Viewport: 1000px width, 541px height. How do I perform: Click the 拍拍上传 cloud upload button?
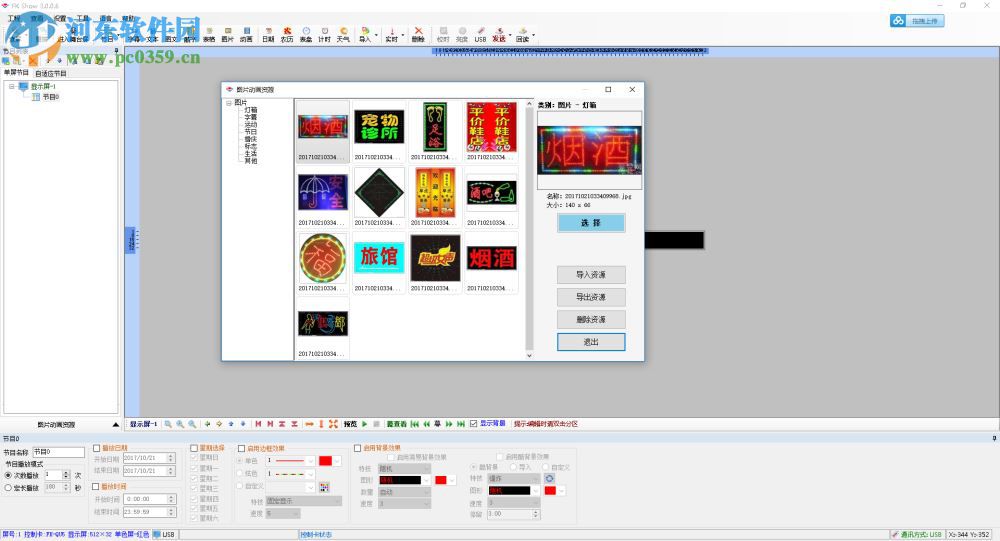(917, 21)
